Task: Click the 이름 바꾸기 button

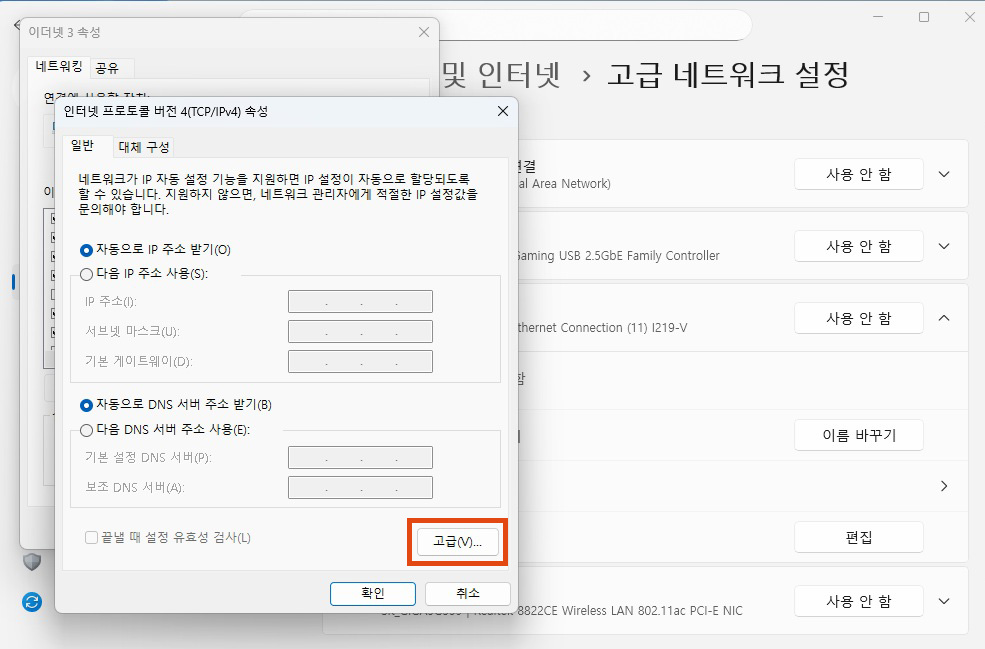Action: tap(858, 435)
